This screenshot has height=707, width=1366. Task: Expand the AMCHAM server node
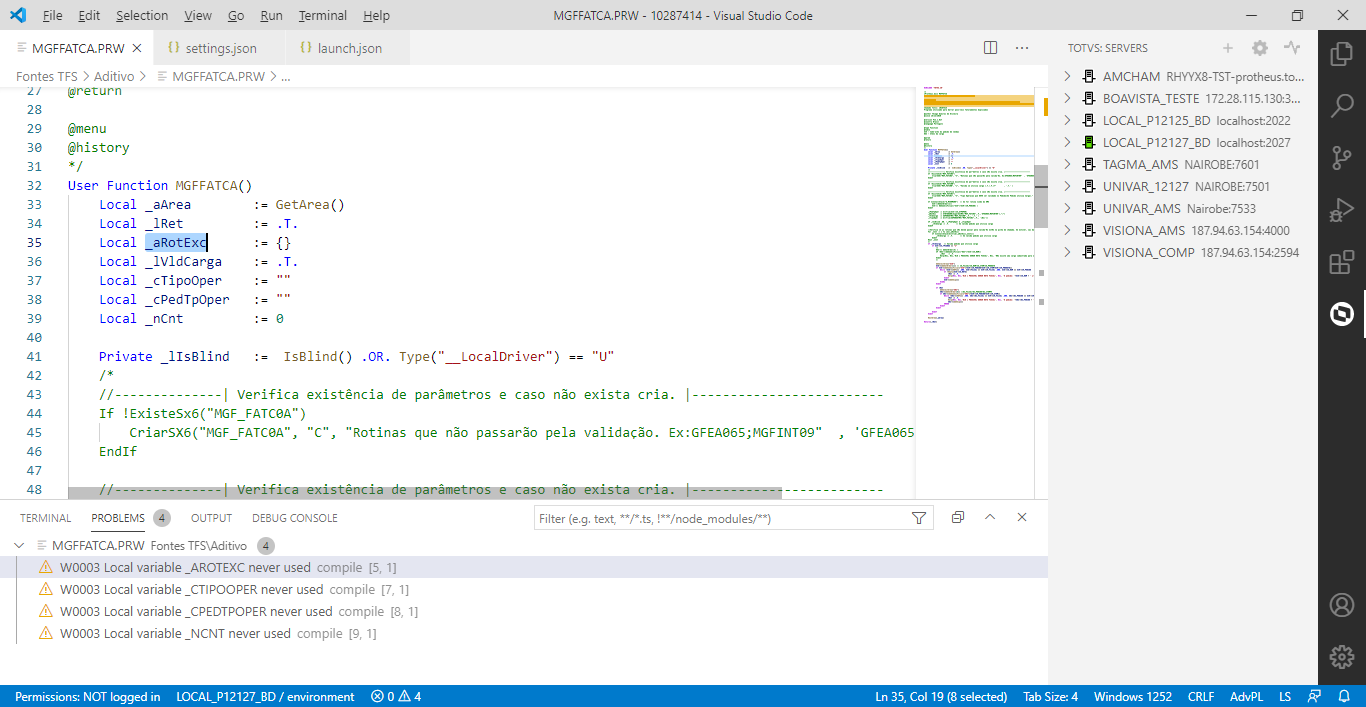click(1068, 77)
